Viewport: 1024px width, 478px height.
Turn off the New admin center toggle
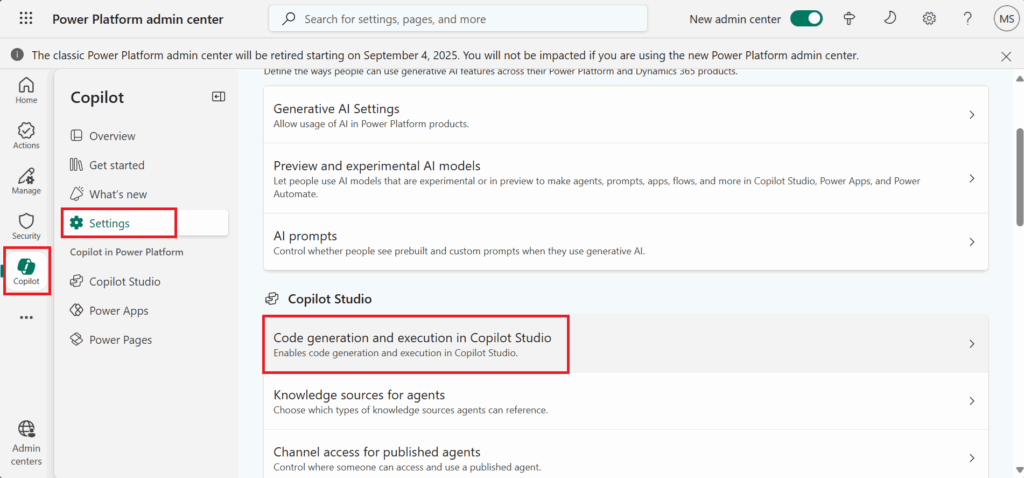coord(806,18)
